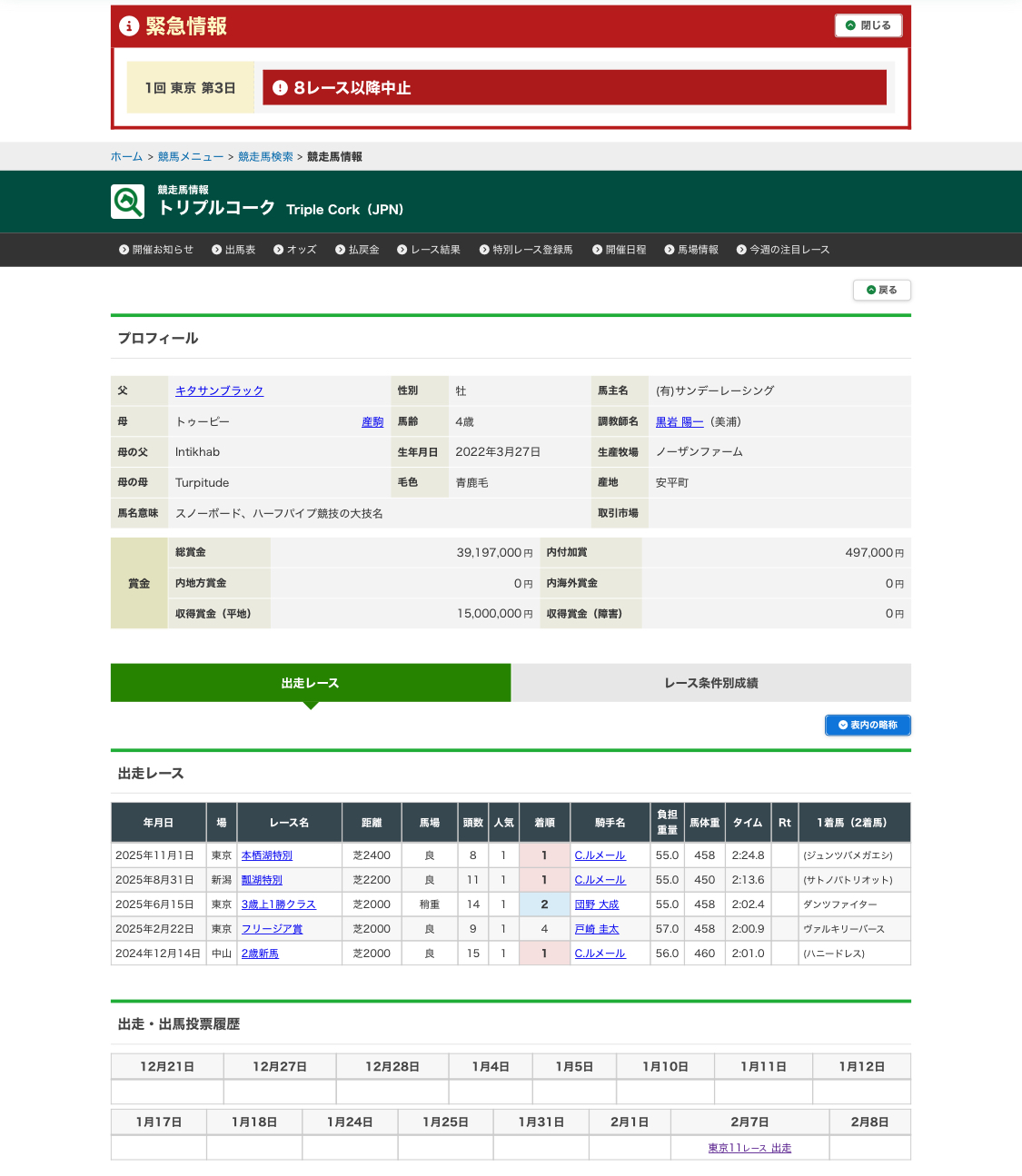Click the horse search magnifier icon

point(128,202)
